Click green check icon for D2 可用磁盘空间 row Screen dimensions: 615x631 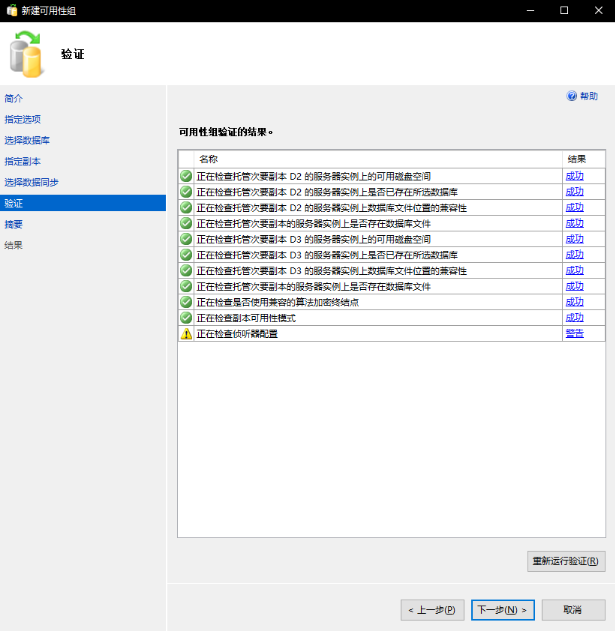(186, 176)
